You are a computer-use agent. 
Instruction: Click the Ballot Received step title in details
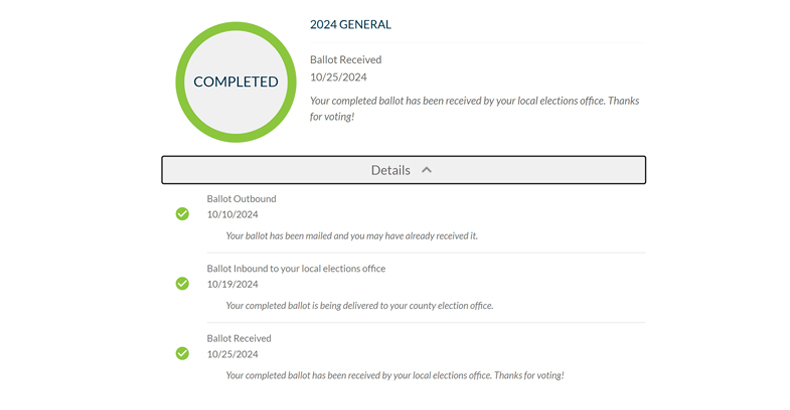coord(239,338)
